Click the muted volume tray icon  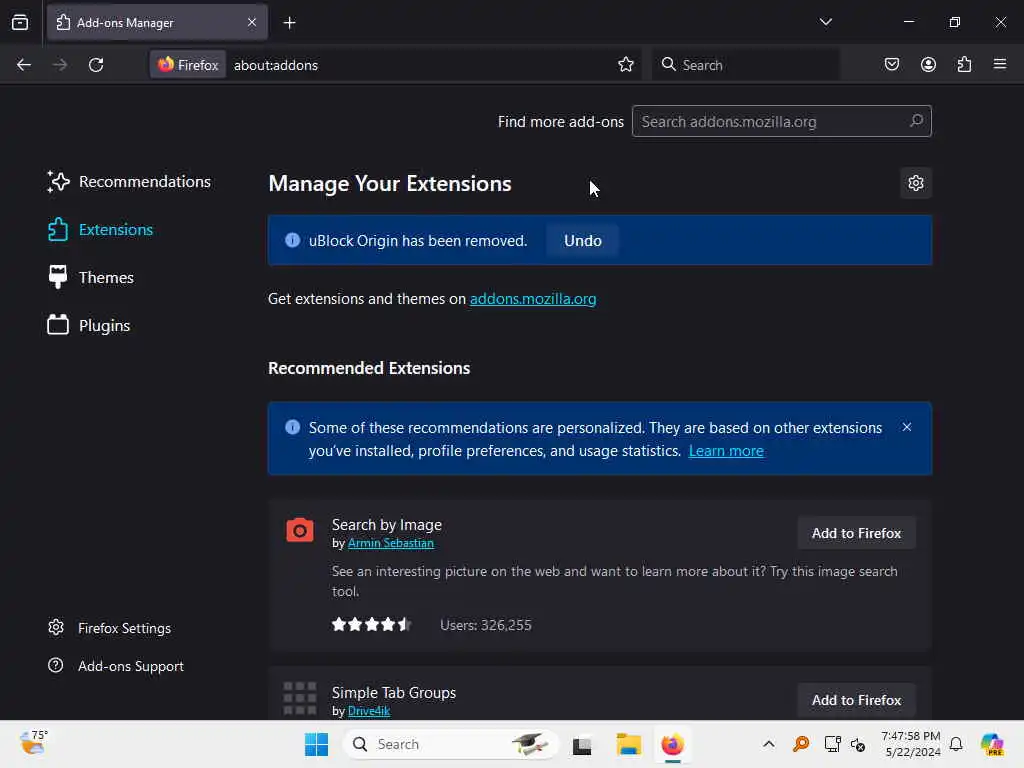click(858, 744)
